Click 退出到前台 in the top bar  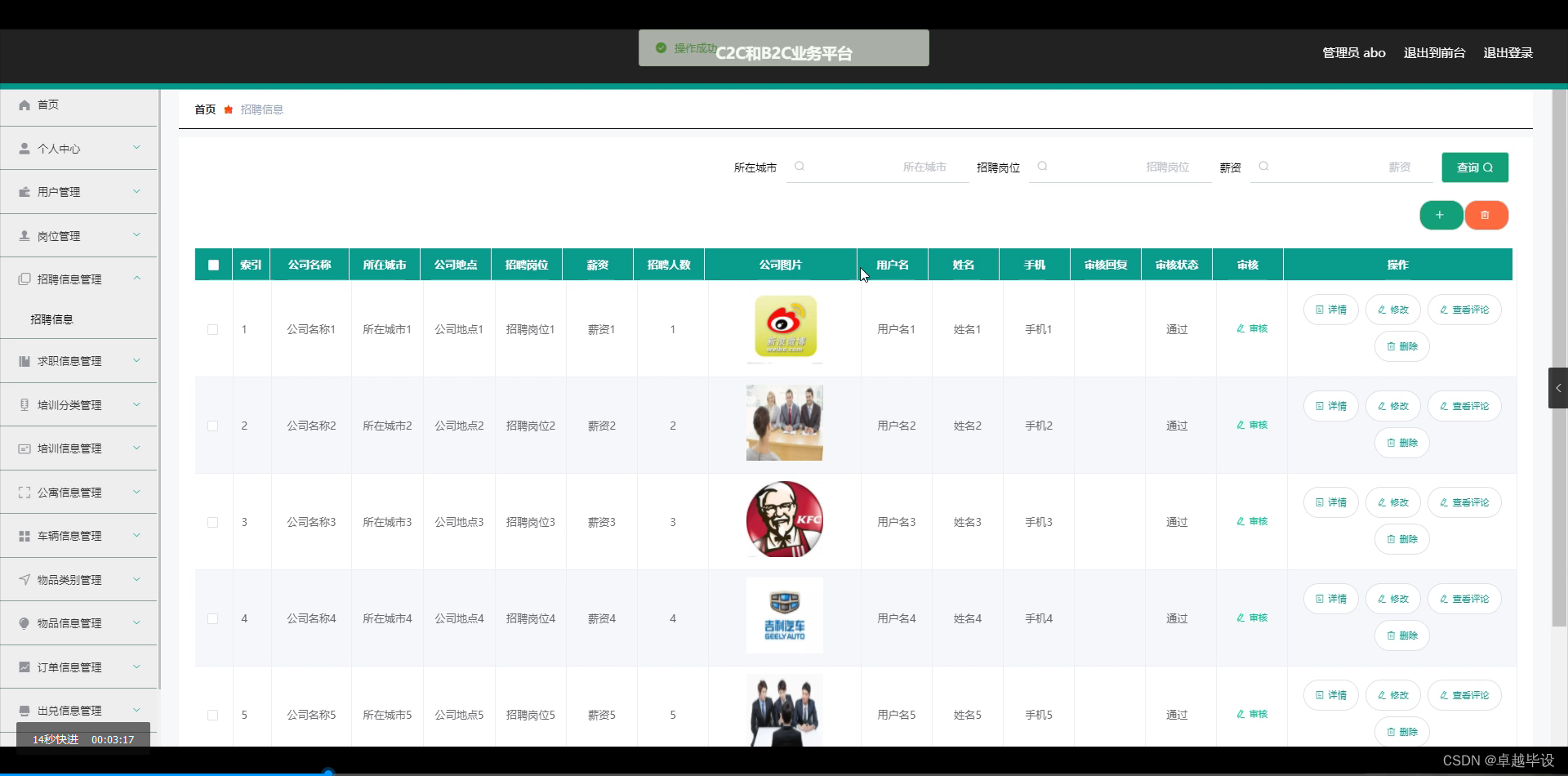[1433, 52]
